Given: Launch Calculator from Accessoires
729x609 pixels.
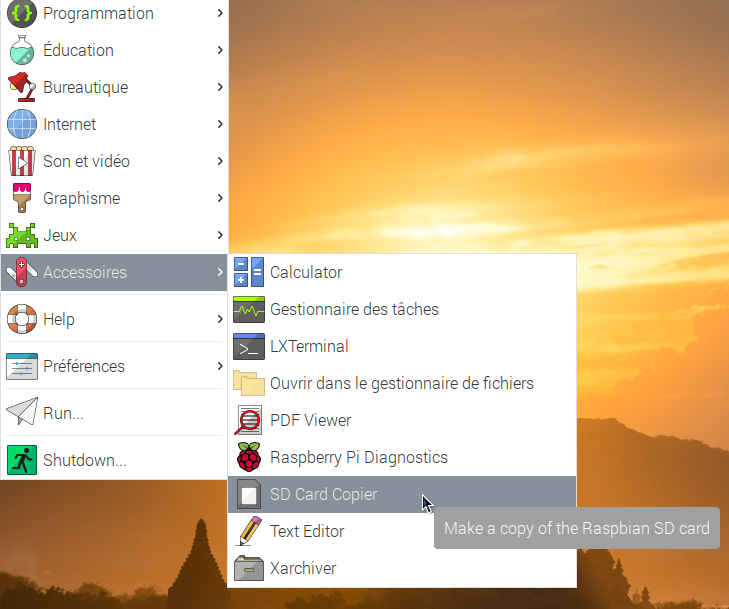Looking at the screenshot, I should [402, 272].
